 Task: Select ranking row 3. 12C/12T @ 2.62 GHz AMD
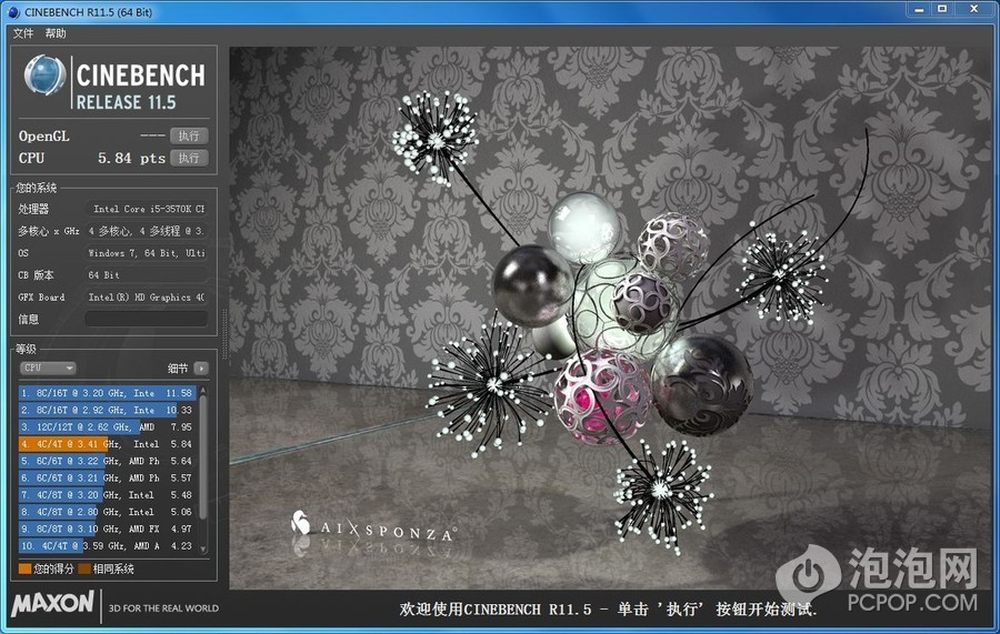(x=107, y=427)
